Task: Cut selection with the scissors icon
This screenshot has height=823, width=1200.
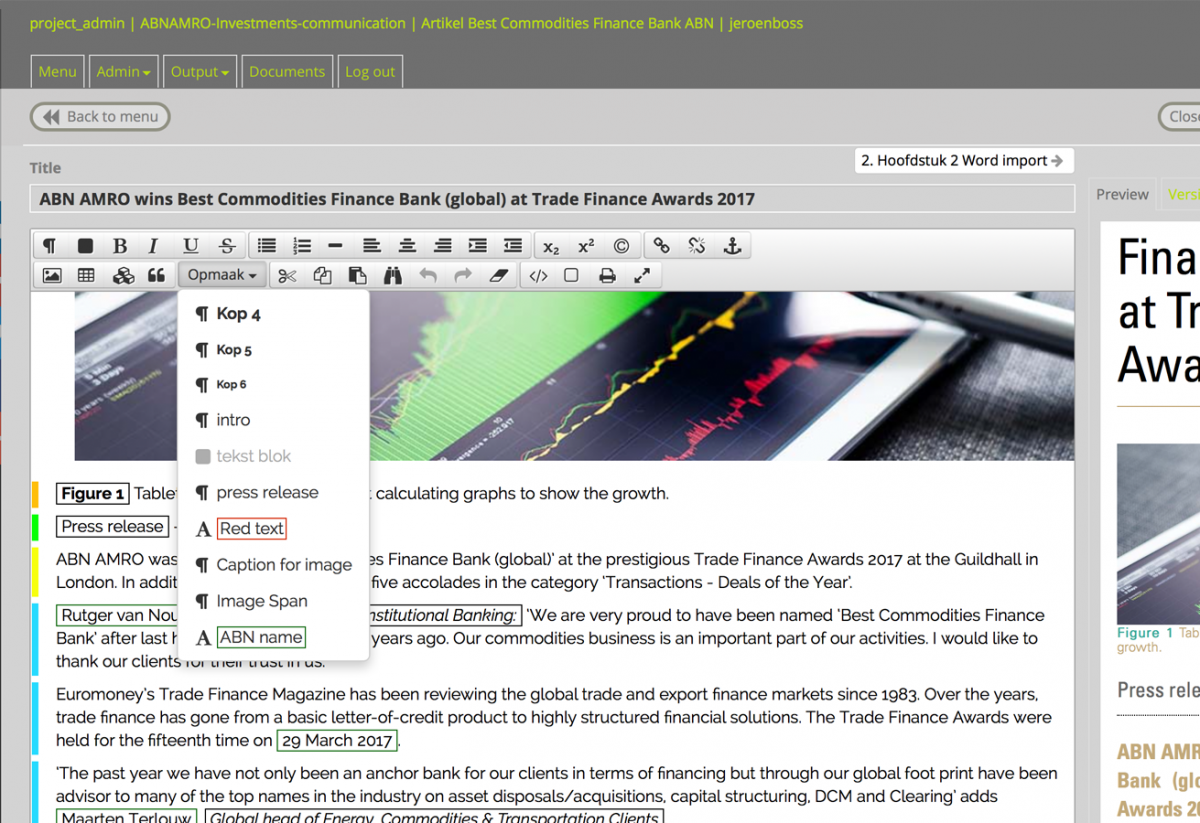Action: (x=287, y=276)
